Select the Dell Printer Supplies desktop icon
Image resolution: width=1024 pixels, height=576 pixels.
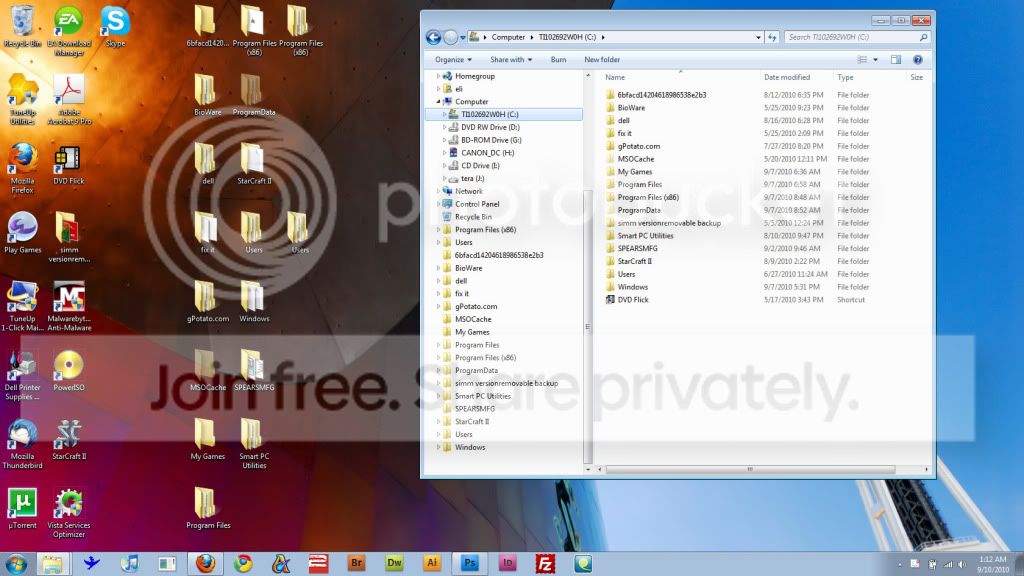[x=22, y=375]
